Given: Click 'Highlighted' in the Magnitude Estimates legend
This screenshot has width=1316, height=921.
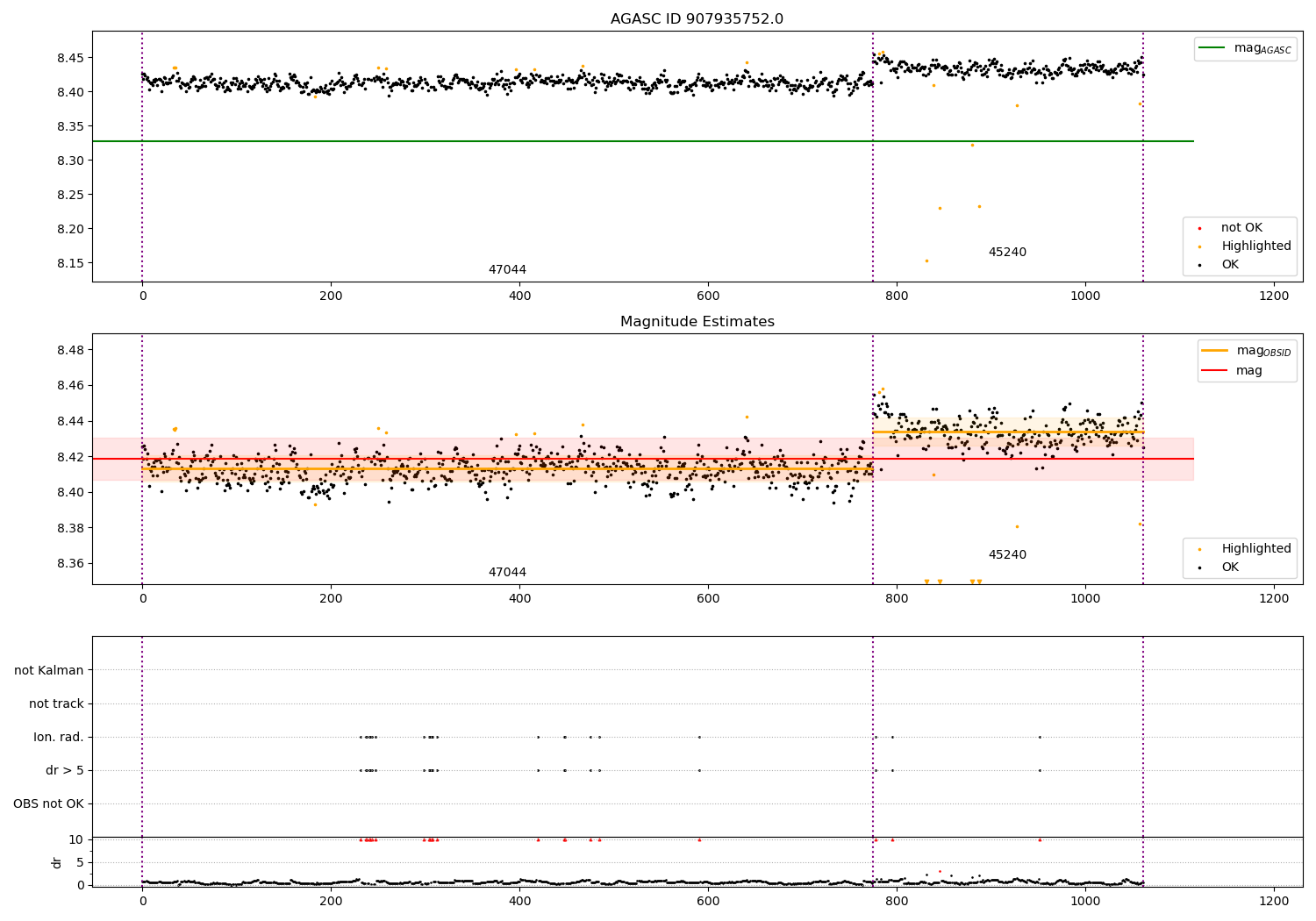Looking at the screenshot, I should [1256, 548].
